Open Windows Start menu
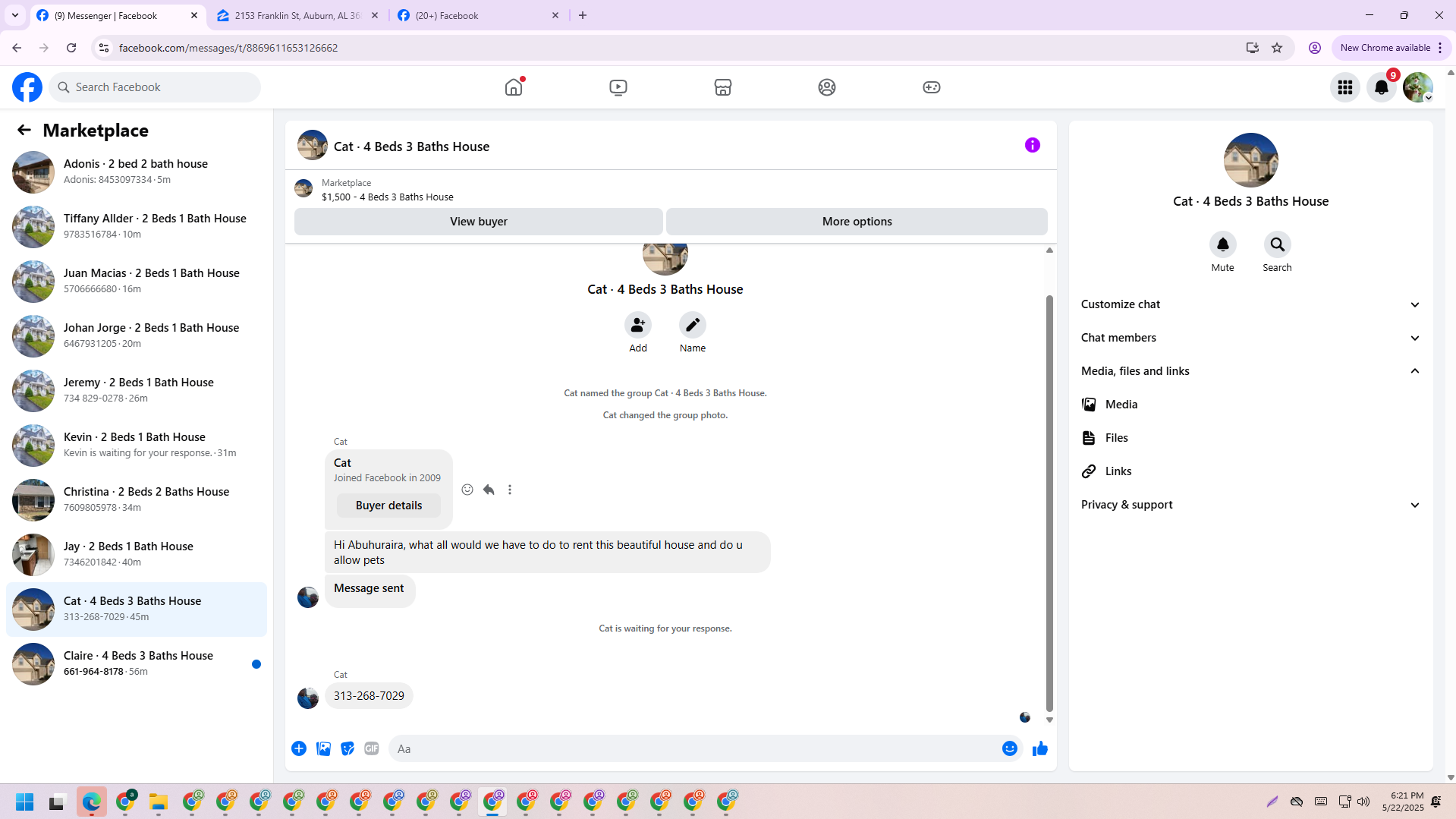The width and height of the screenshot is (1456, 819). point(25,802)
